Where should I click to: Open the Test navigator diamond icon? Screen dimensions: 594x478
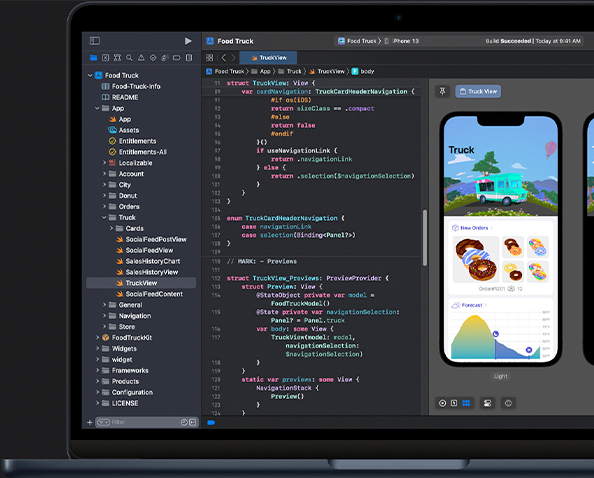[x=153, y=58]
